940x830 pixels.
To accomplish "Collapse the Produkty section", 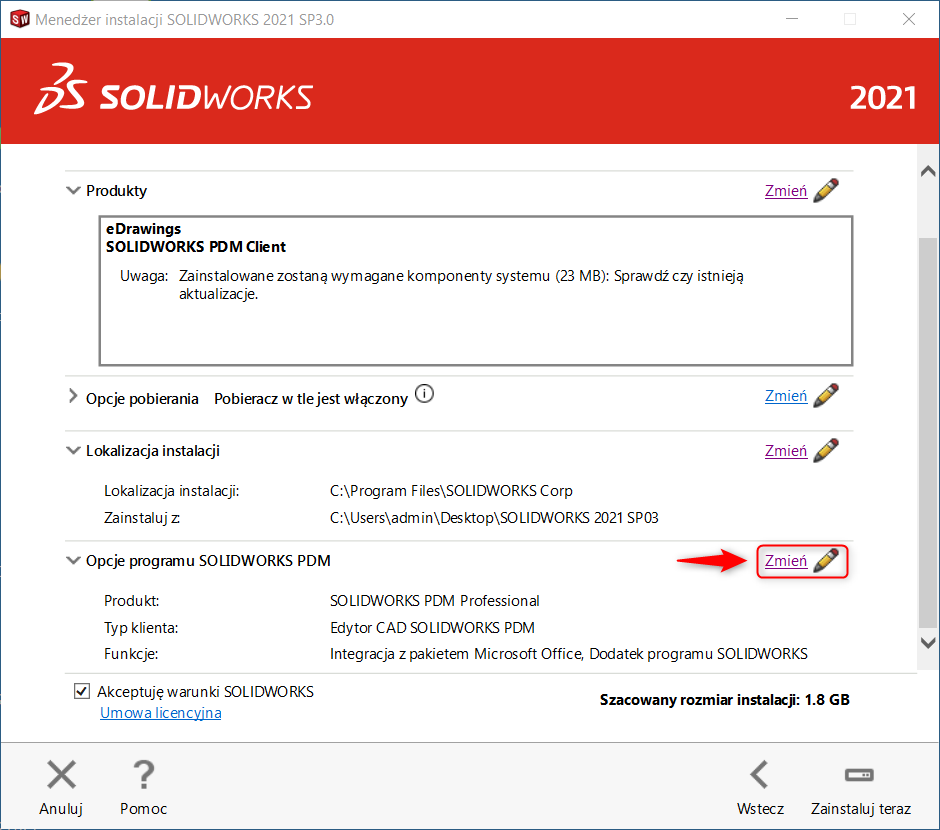I will click(x=73, y=190).
